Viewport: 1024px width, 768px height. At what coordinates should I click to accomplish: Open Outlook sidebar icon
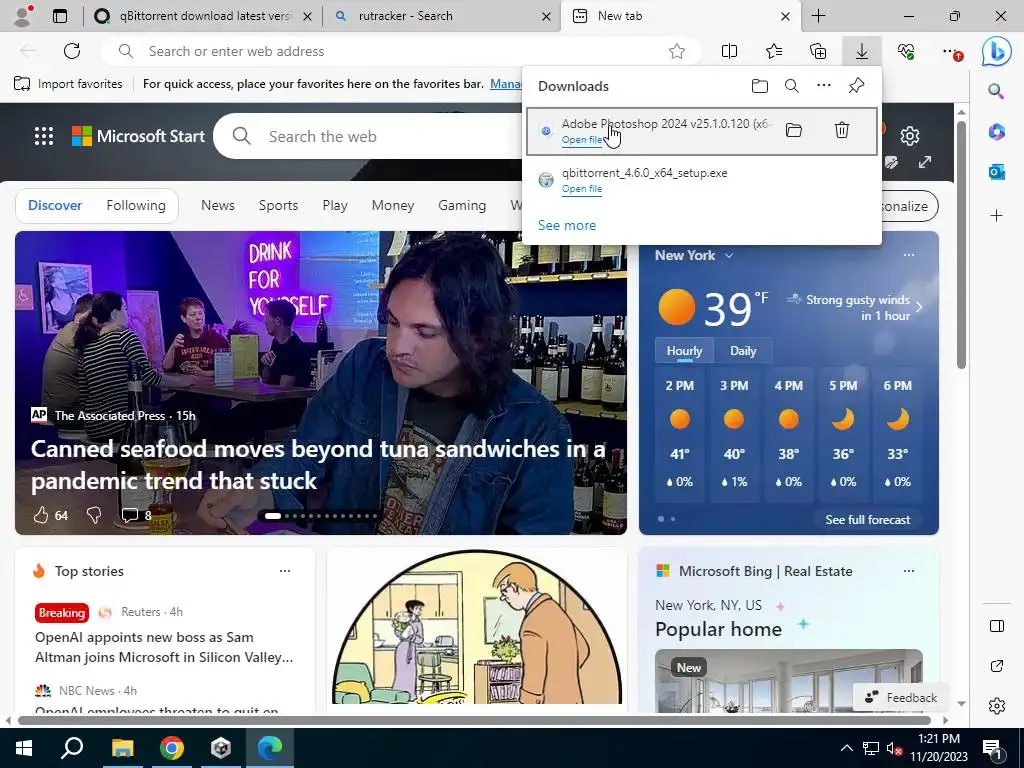tap(996, 172)
